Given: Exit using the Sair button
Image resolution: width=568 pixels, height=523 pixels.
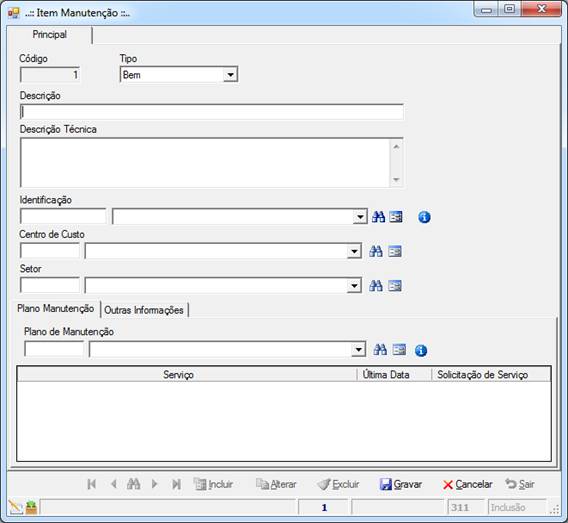Looking at the screenshot, I should pos(520,484).
